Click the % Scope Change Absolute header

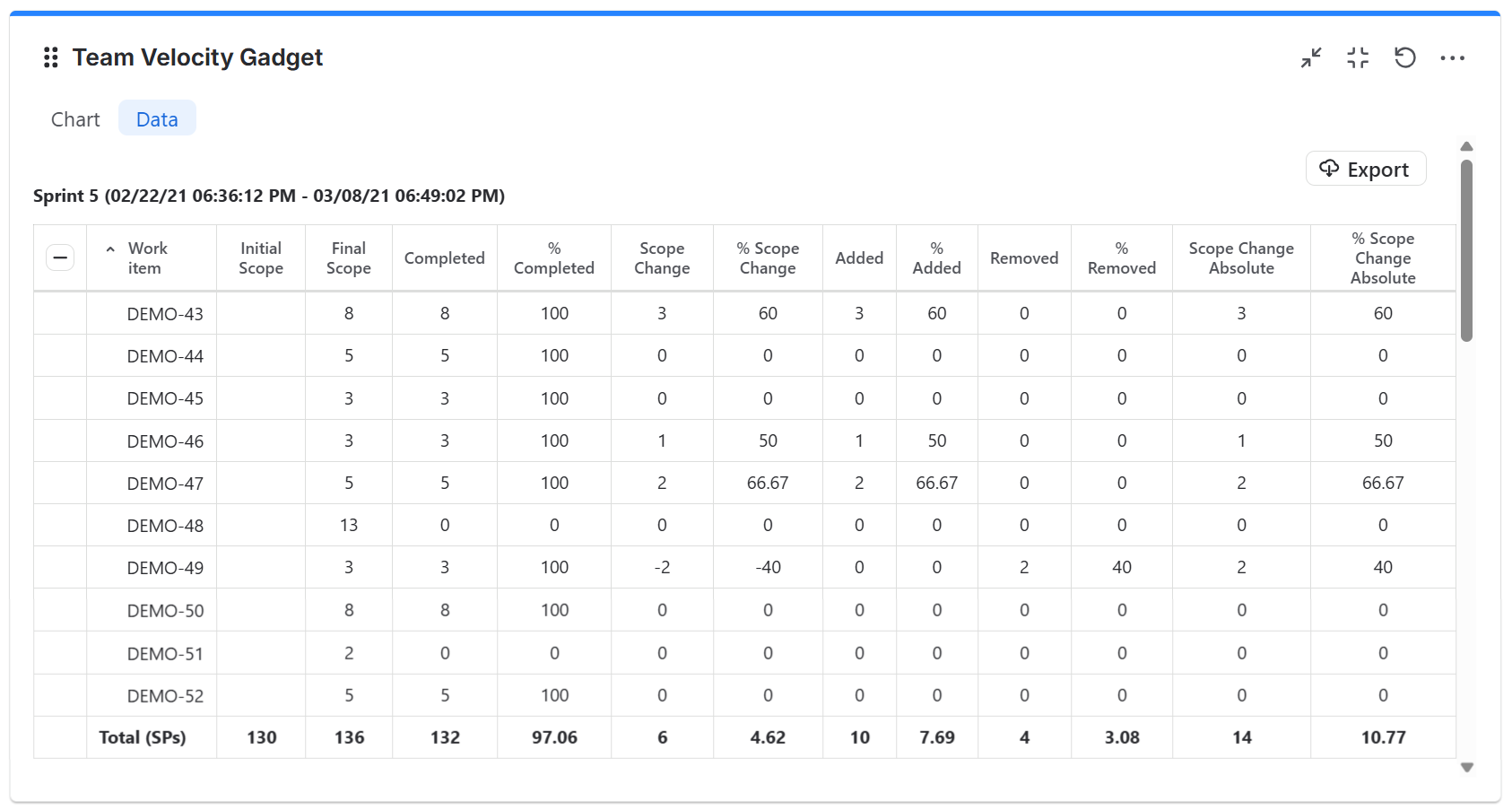click(x=1383, y=258)
